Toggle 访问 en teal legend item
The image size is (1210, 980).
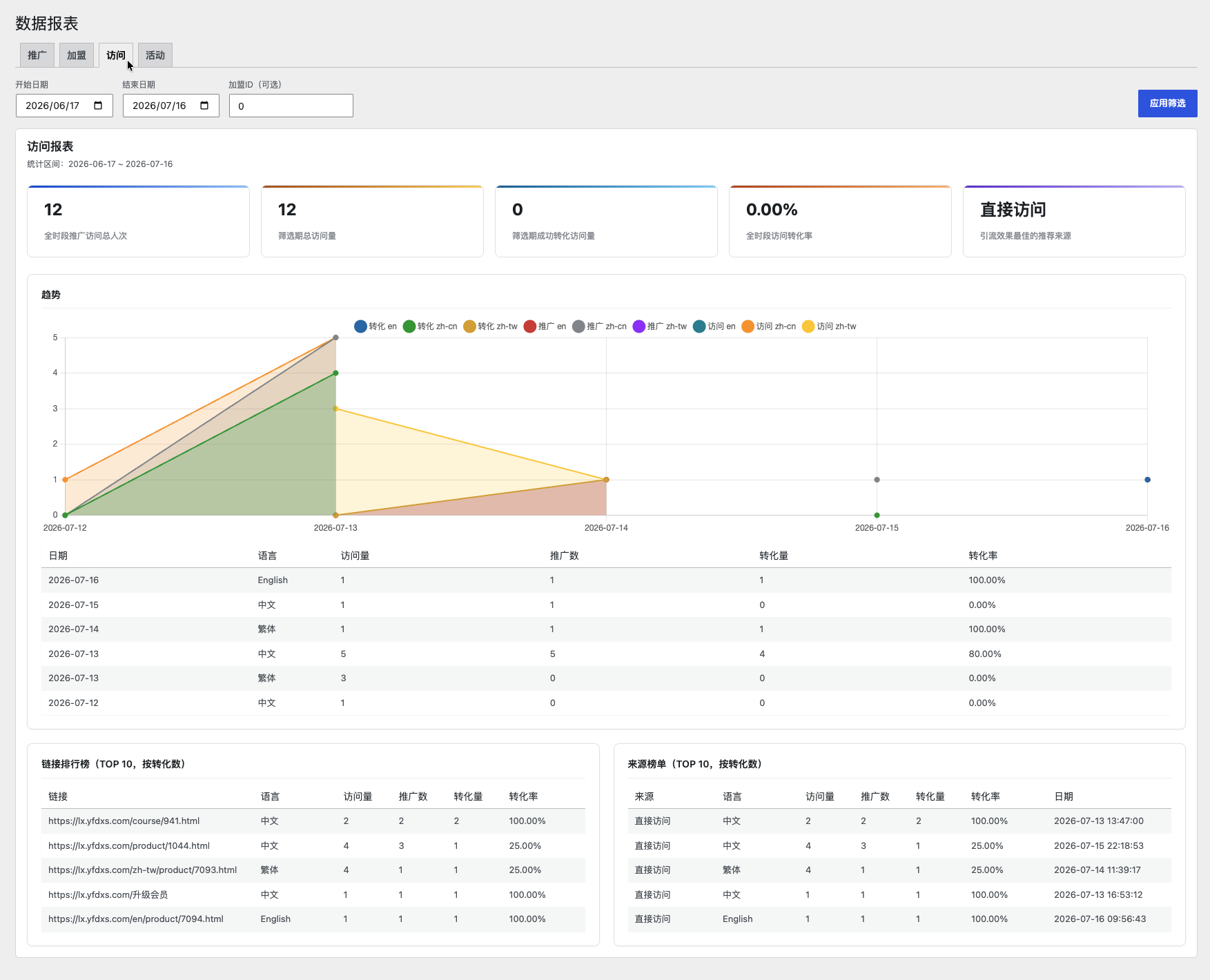click(x=714, y=326)
